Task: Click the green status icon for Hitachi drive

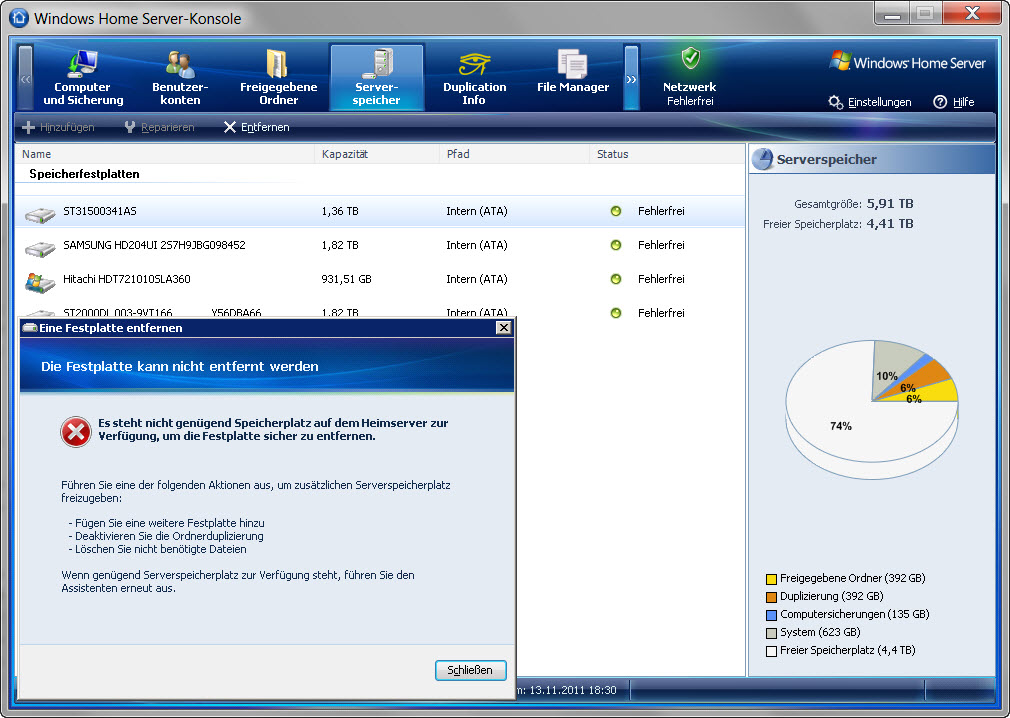Action: (616, 279)
